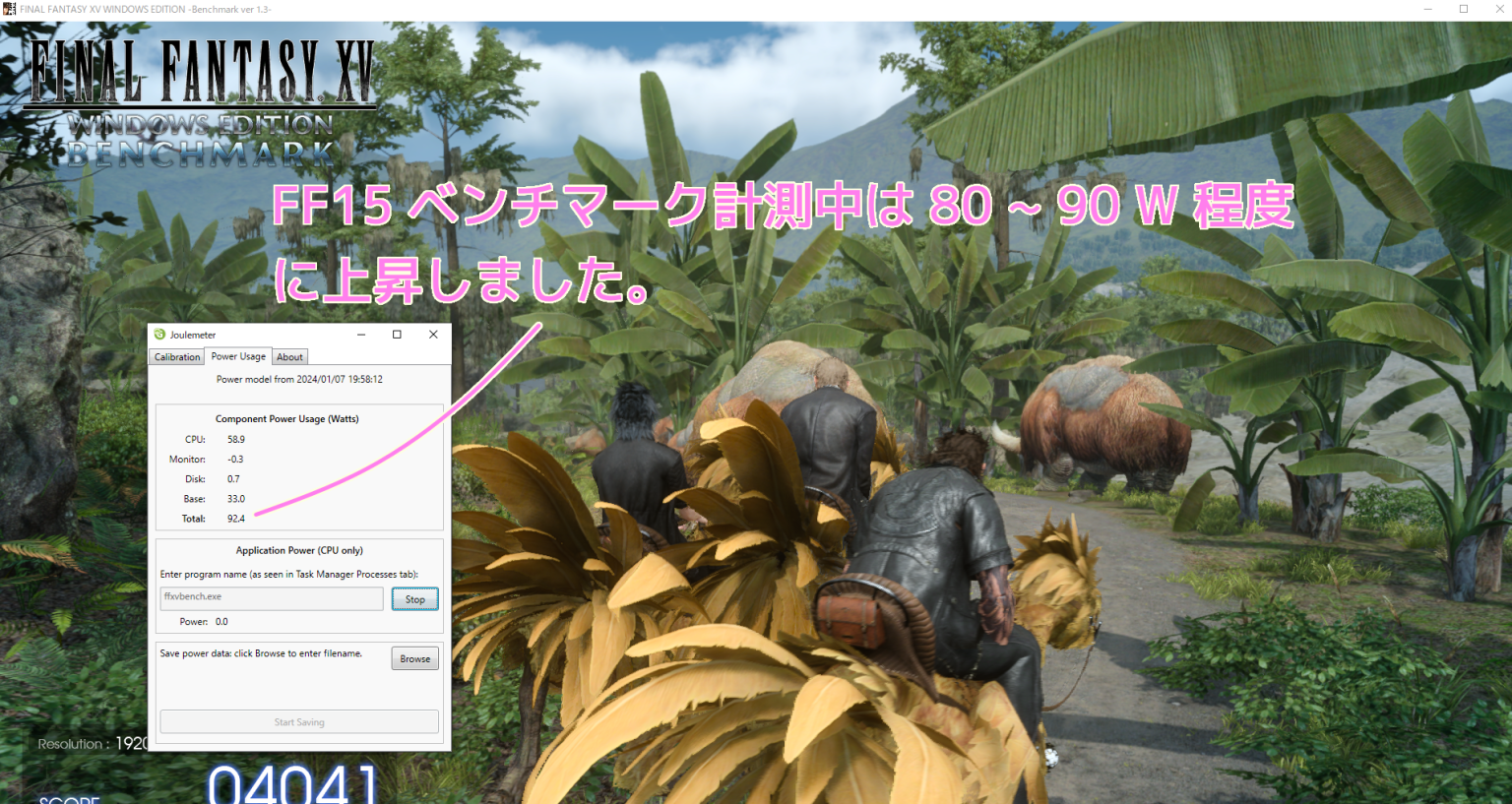
Task: Close the Joulemeter window
Action: coord(432,335)
